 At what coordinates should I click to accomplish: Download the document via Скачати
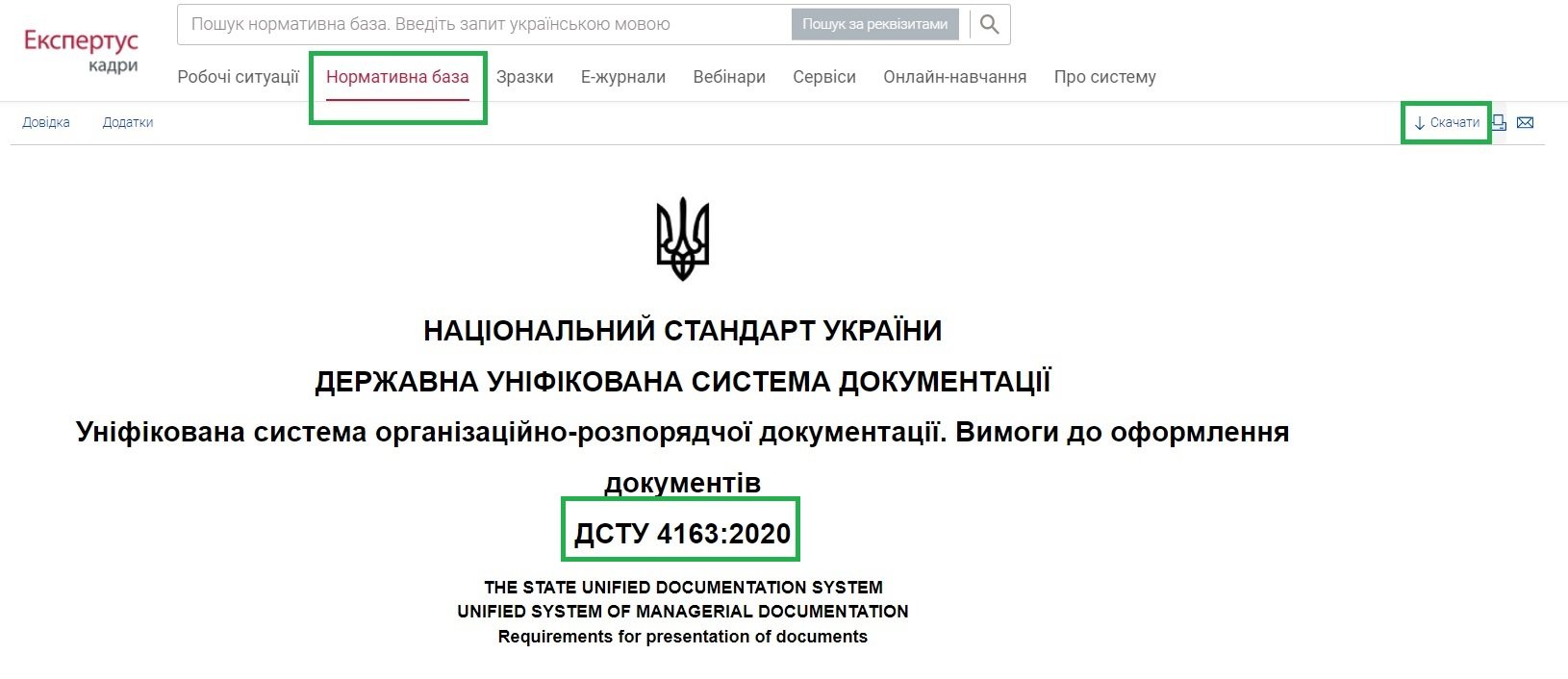(1446, 123)
